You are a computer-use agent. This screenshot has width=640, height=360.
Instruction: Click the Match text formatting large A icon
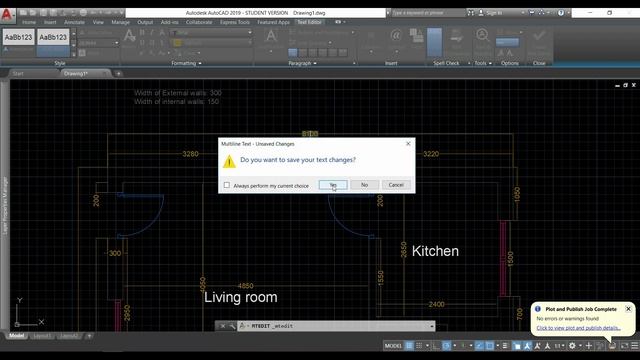point(129,37)
